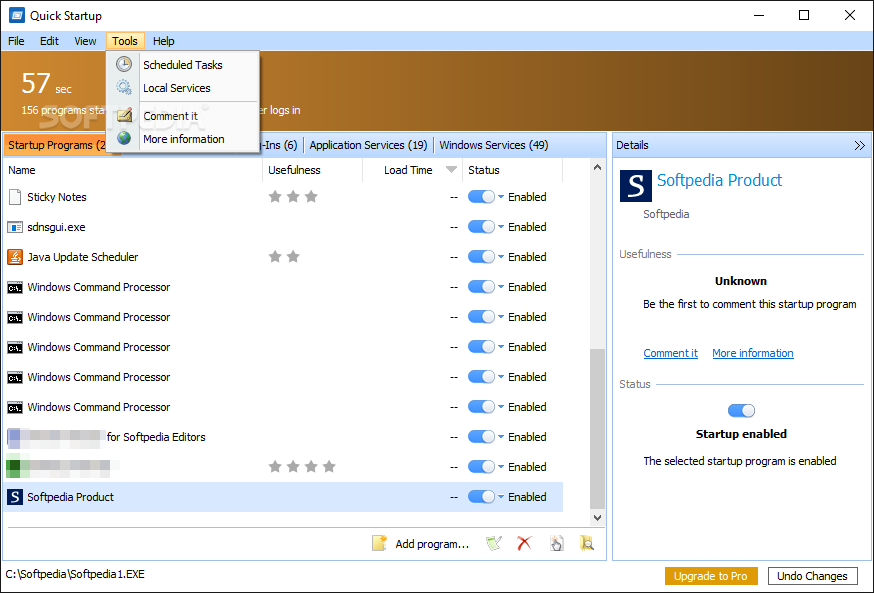Open status dropdown for four-star blurred entry
This screenshot has height=593, width=874.
(x=501, y=467)
